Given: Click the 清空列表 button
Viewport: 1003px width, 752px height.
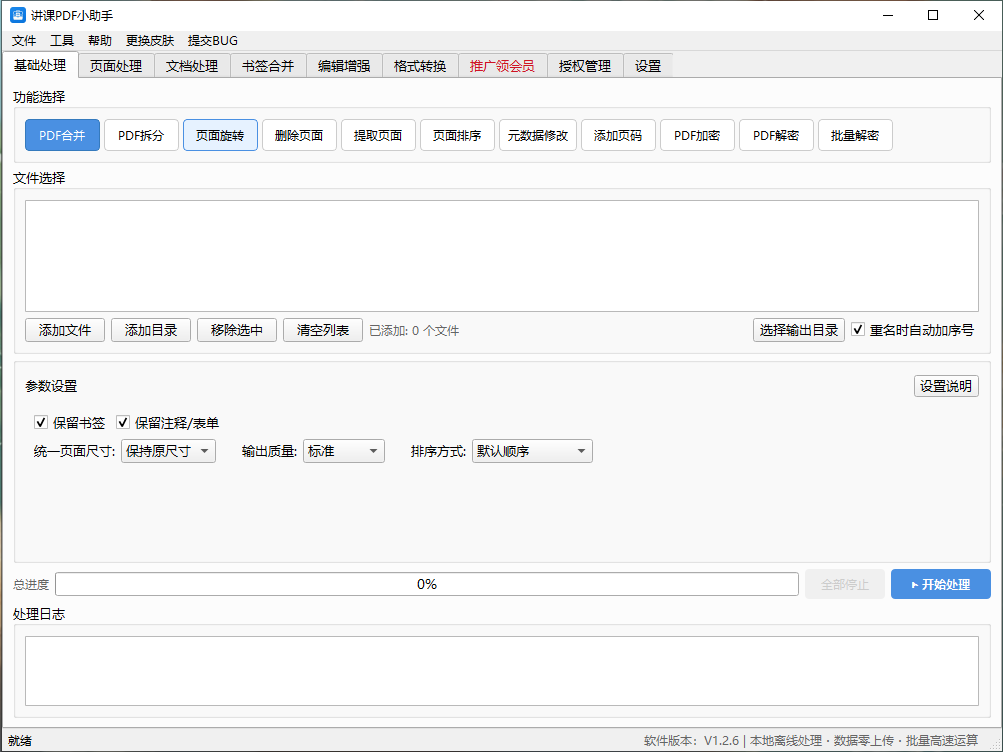Looking at the screenshot, I should (323, 331).
